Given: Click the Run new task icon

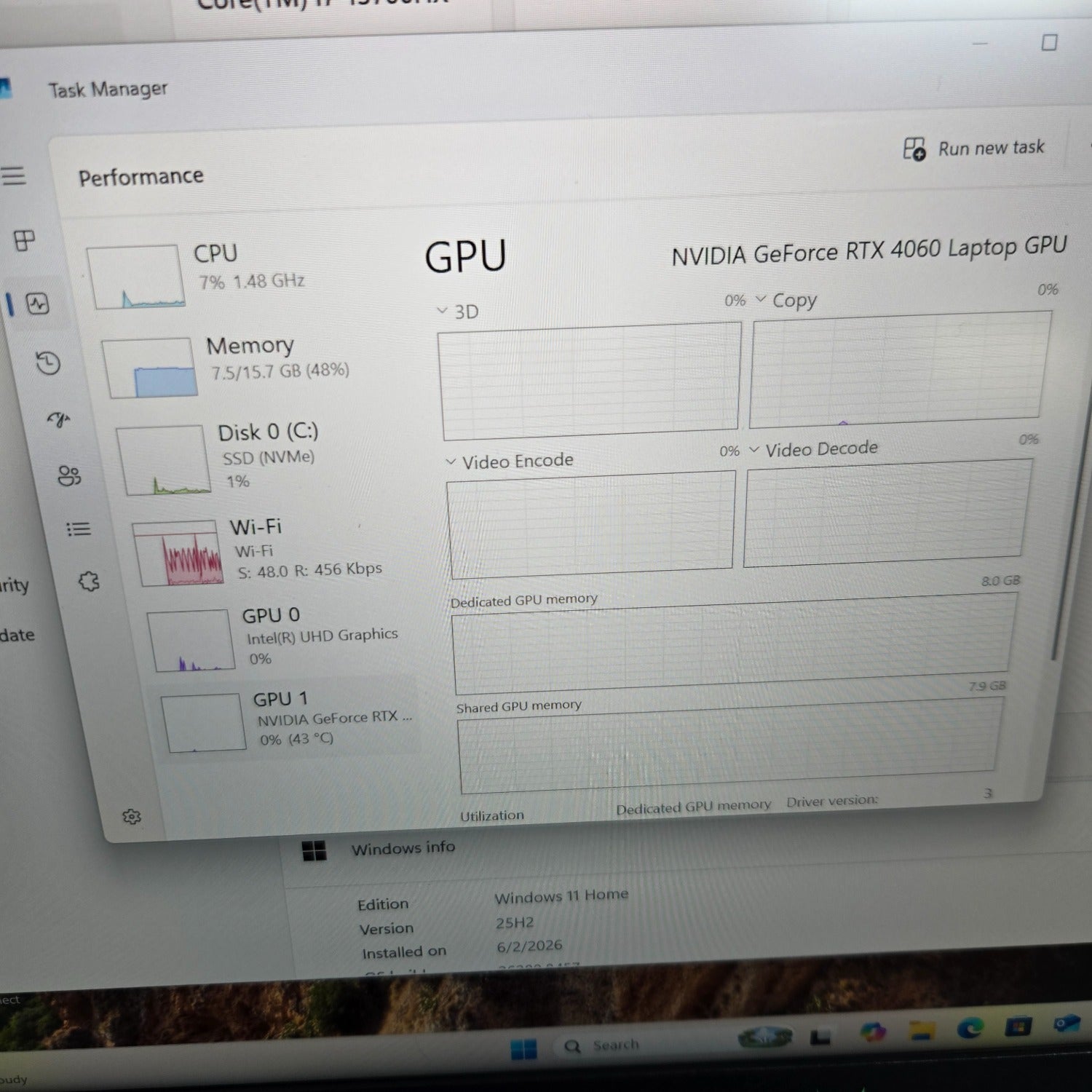Looking at the screenshot, I should click(914, 149).
